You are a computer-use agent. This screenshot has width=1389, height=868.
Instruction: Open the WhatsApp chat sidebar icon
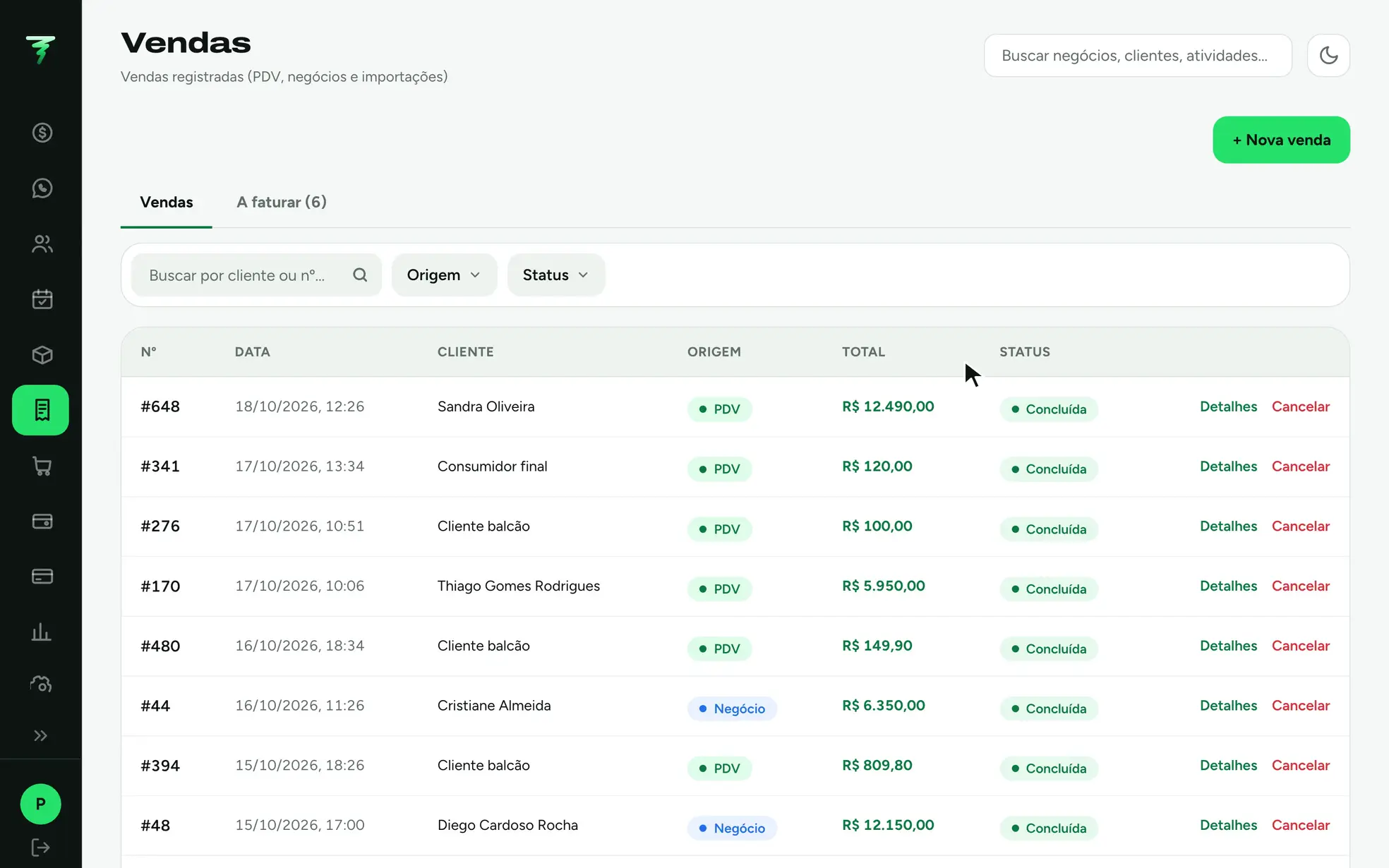click(x=42, y=188)
